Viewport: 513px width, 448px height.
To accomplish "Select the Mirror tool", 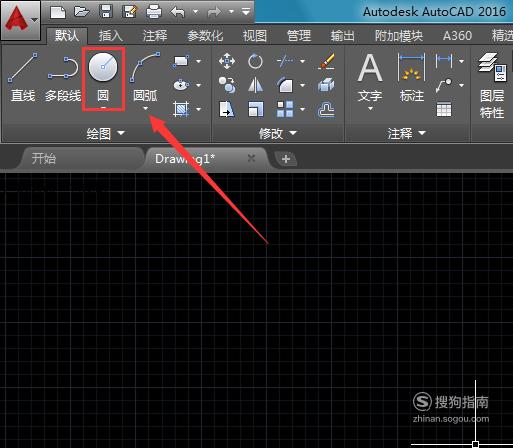I will (x=255, y=85).
